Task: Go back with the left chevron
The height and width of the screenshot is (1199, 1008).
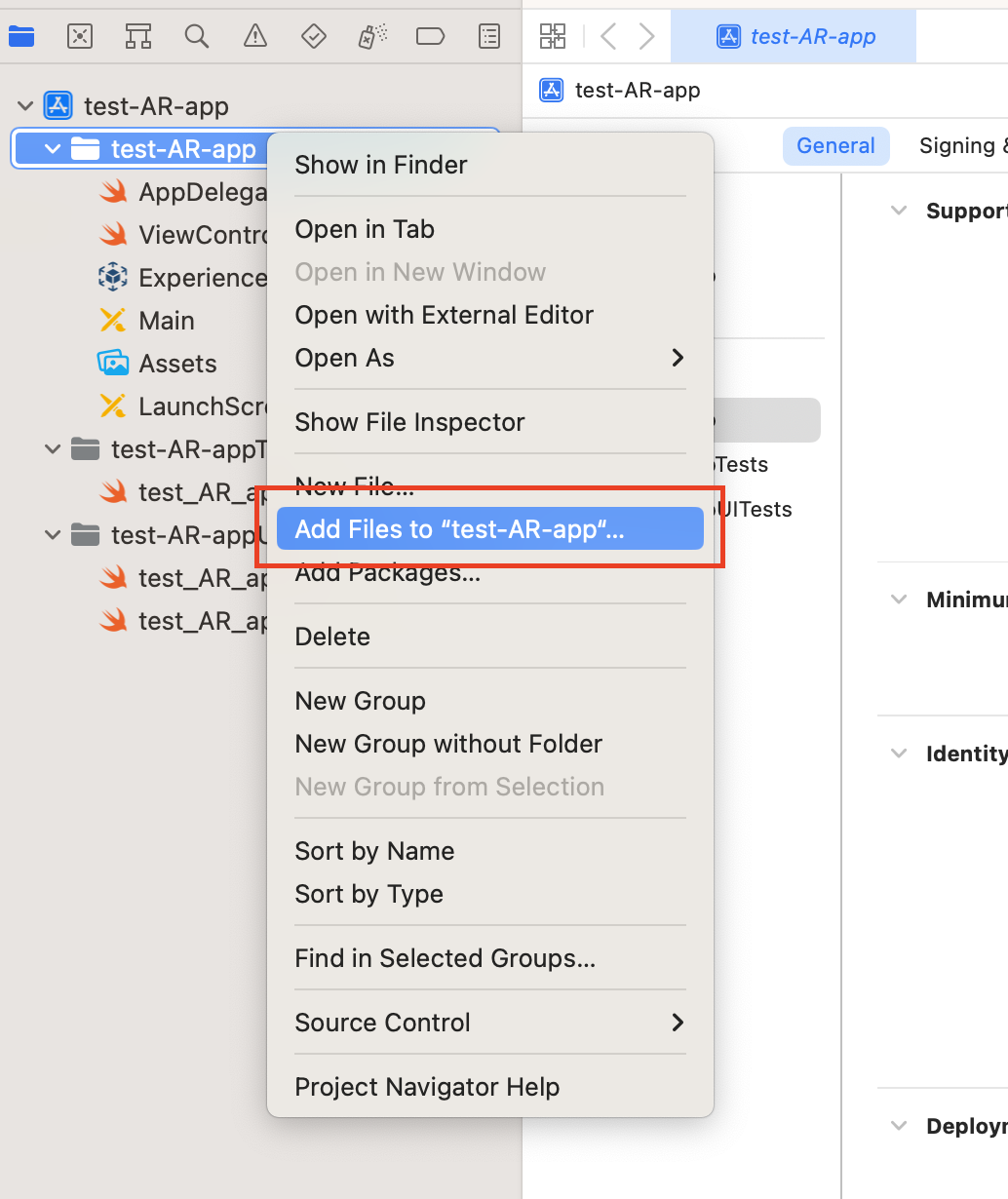Action: (608, 37)
